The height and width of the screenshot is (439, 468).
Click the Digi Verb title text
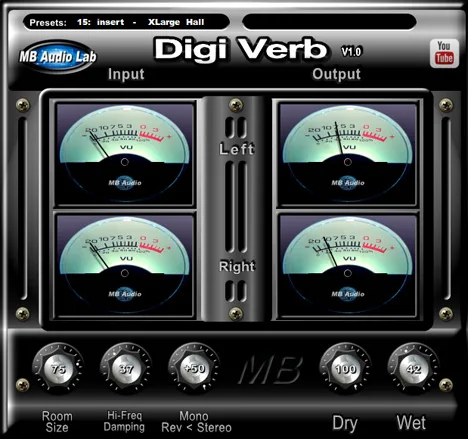point(241,49)
